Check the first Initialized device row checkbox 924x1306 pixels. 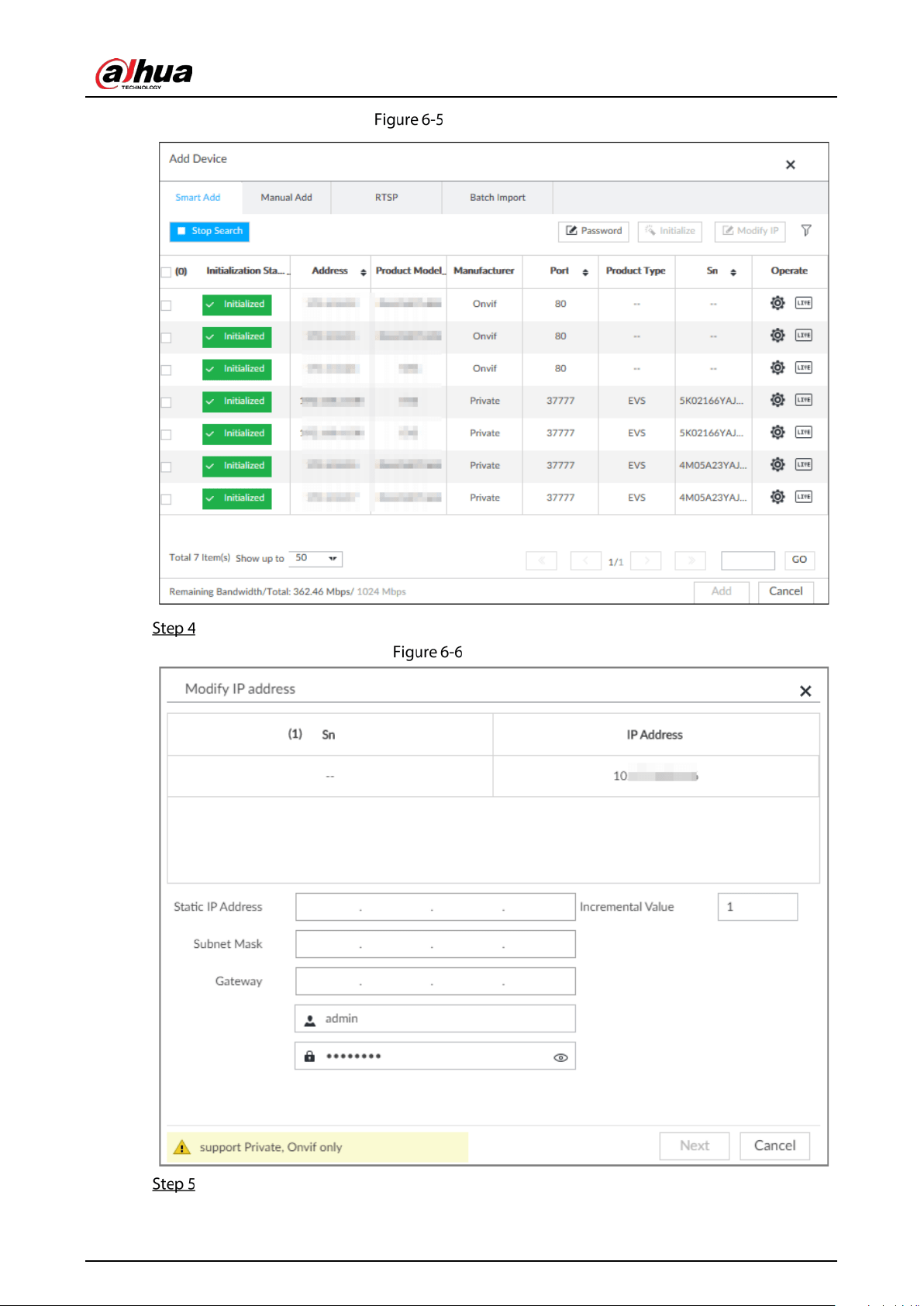coord(166,305)
